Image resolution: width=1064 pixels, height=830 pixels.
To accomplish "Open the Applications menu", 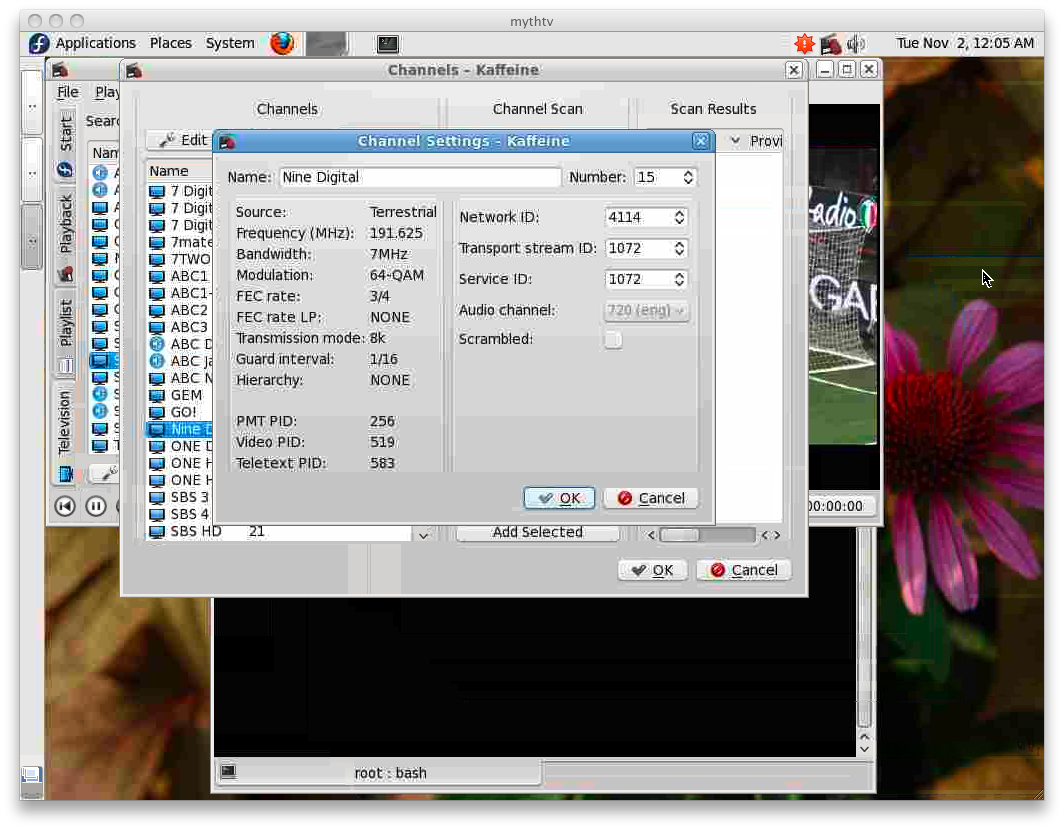I will tap(95, 43).
